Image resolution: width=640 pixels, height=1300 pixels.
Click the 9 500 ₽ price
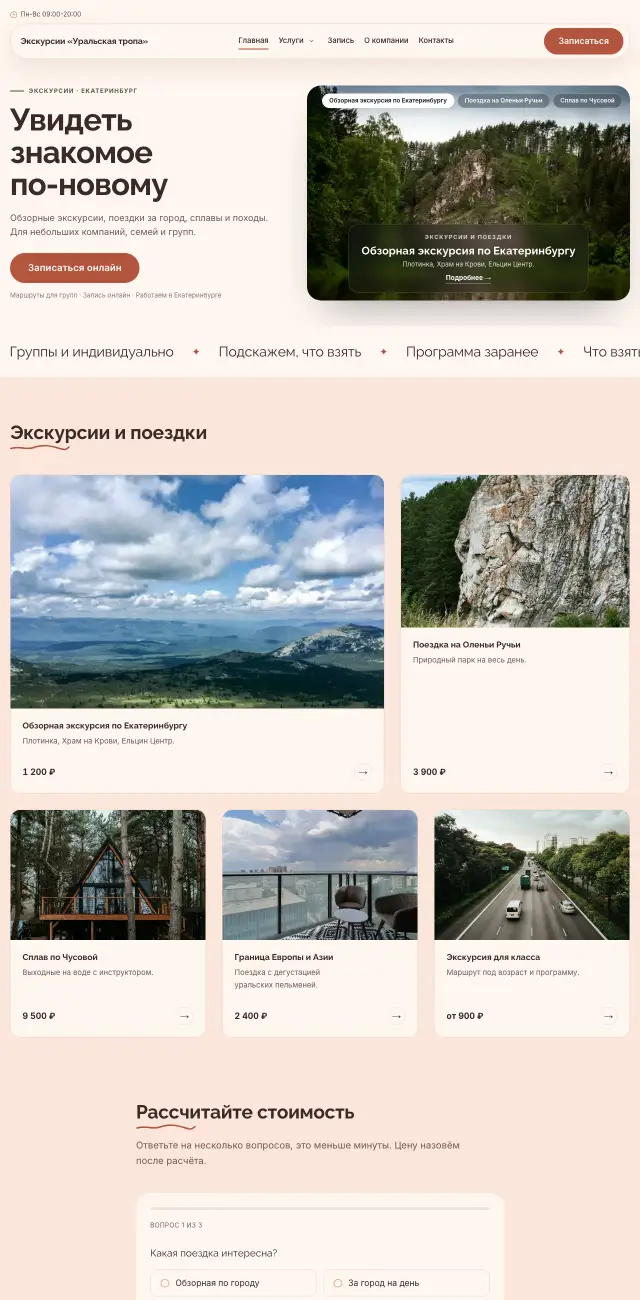[39, 1016]
